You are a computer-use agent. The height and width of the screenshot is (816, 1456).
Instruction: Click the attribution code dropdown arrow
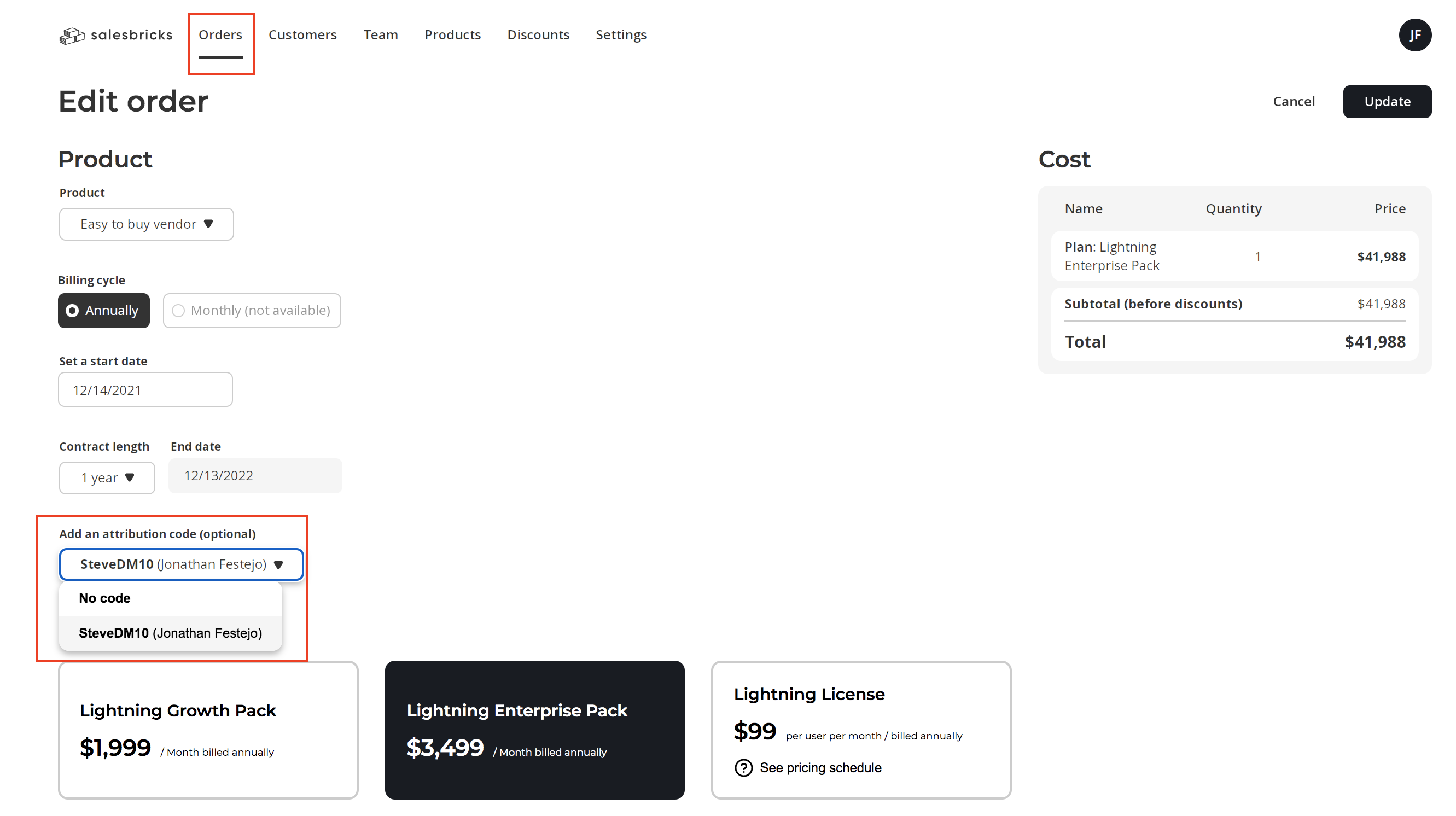click(x=278, y=564)
